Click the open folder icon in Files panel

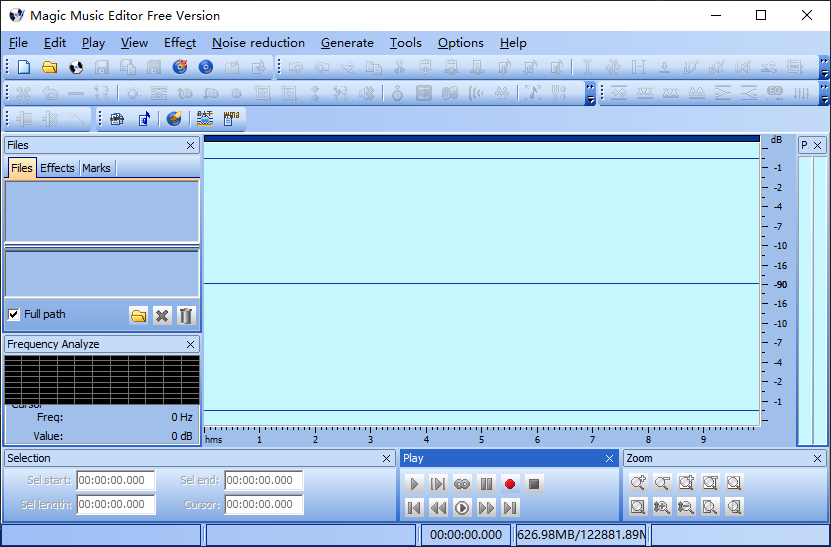click(138, 315)
